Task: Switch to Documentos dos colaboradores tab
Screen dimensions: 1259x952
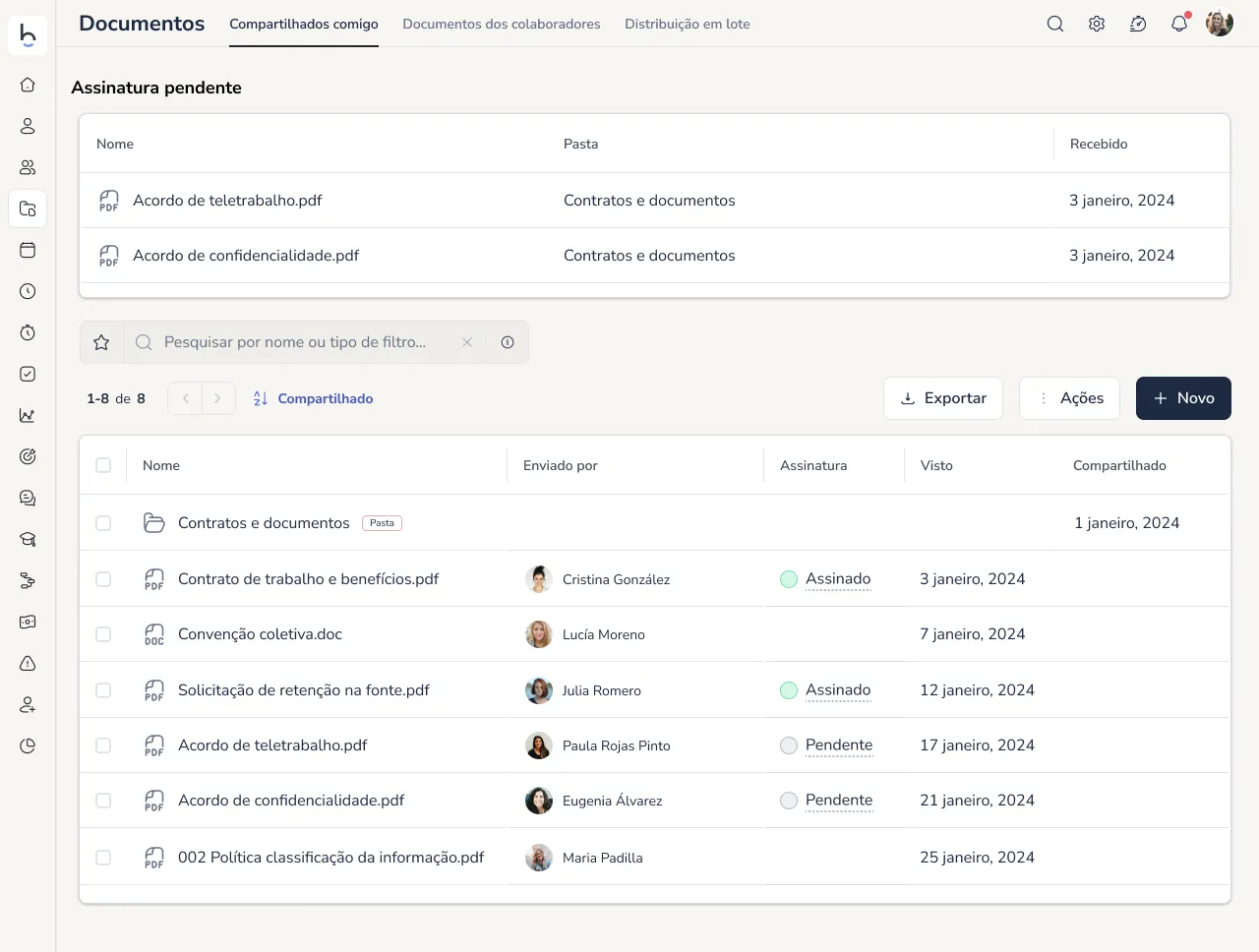Action: pos(502,24)
